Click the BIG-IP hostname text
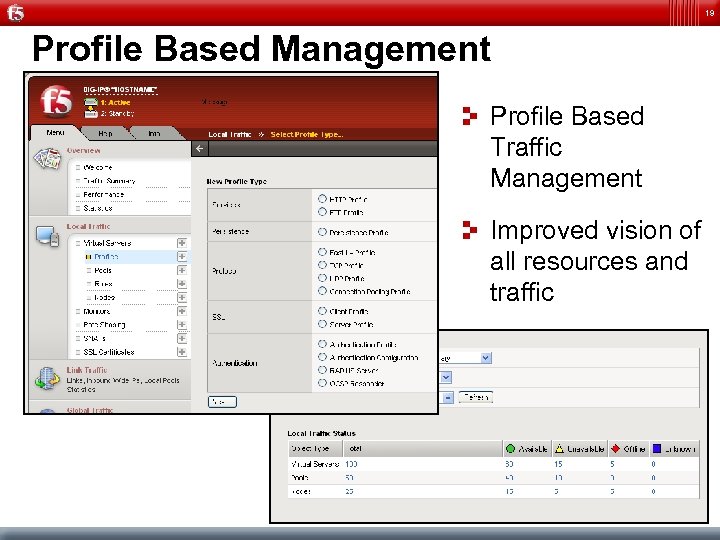Image resolution: width=720 pixels, height=540 pixels. point(120,89)
